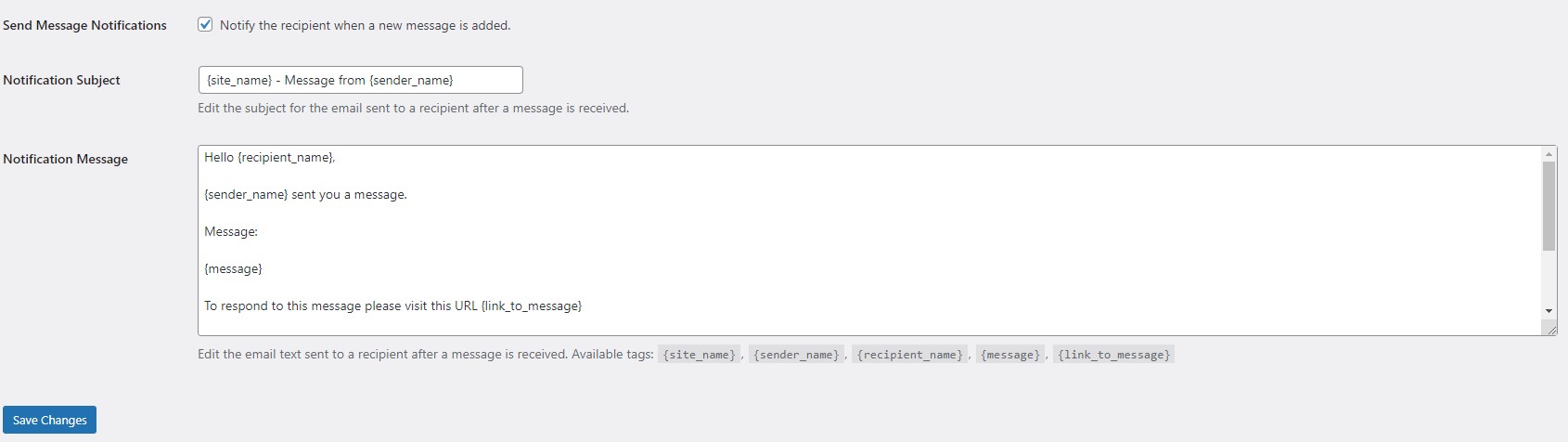This screenshot has height=442, width=1568.
Task: Click the Notification Subject input field
Action: coord(360,80)
